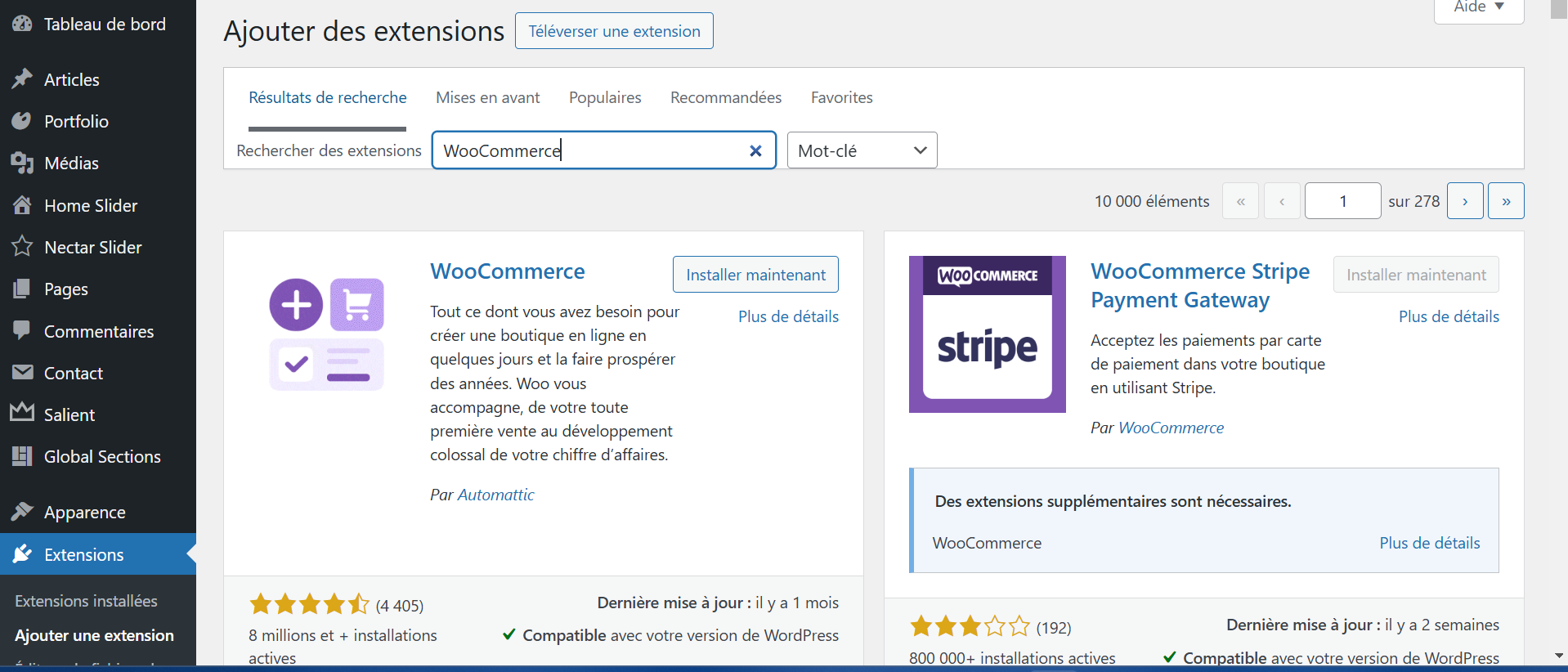This screenshot has width=1568, height=672.
Task: Click the Home Slider house icon
Action: coord(22,205)
